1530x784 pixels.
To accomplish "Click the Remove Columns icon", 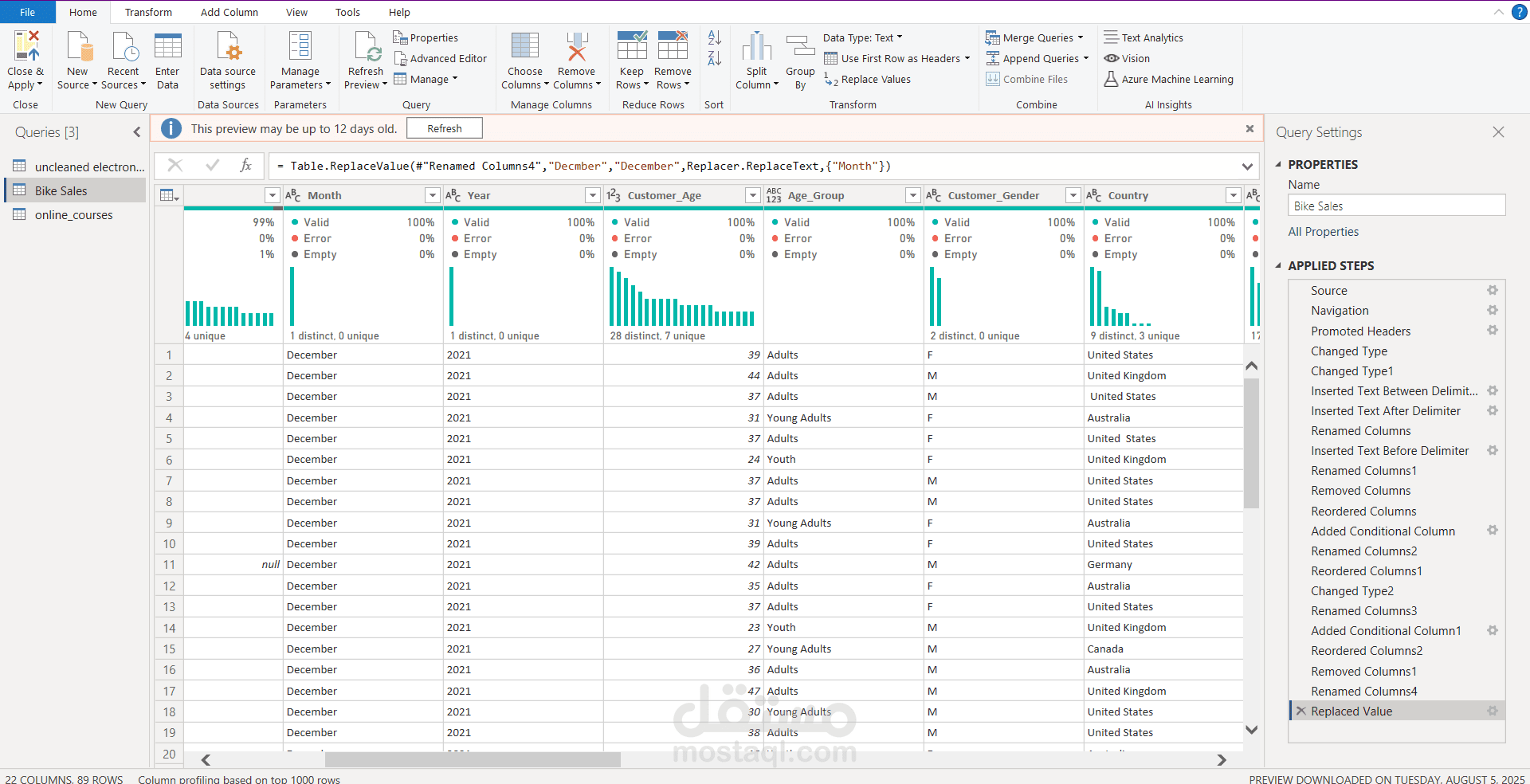I will point(576,46).
